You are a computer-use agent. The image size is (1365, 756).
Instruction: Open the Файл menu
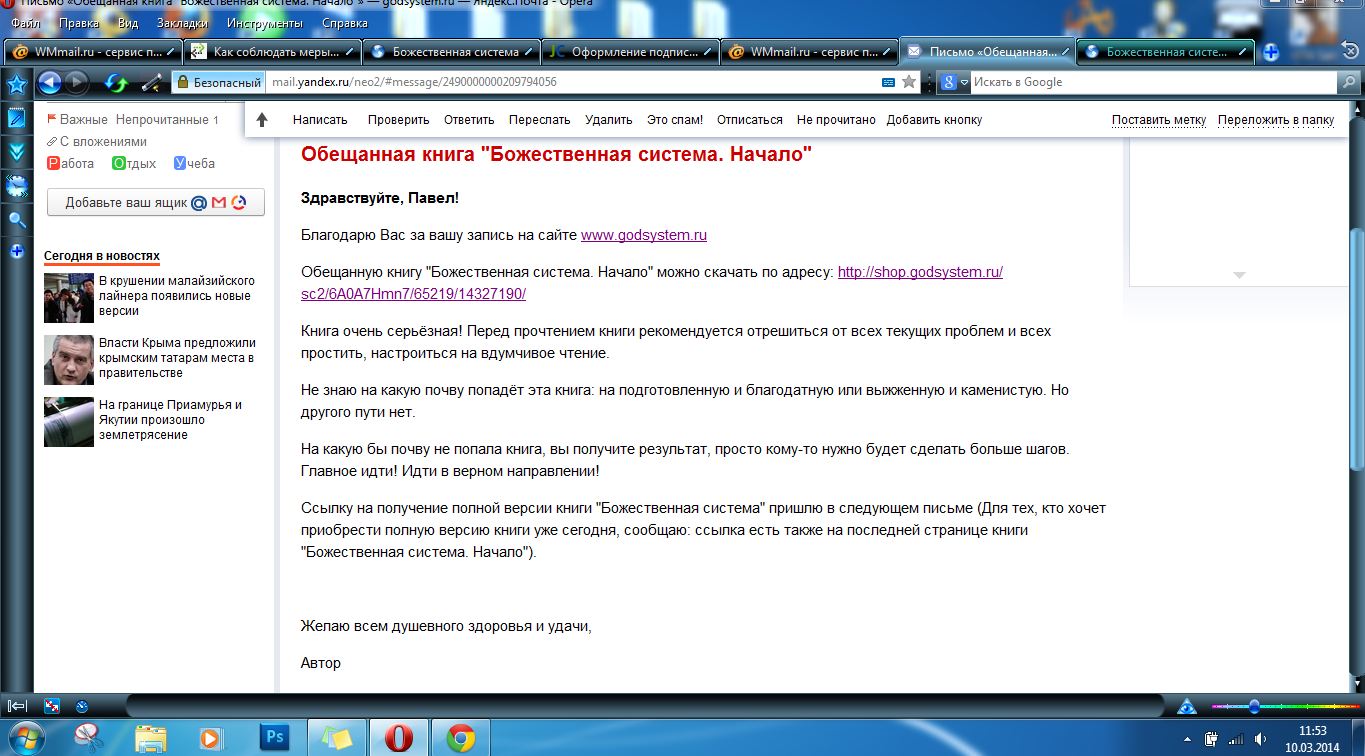click(25, 23)
